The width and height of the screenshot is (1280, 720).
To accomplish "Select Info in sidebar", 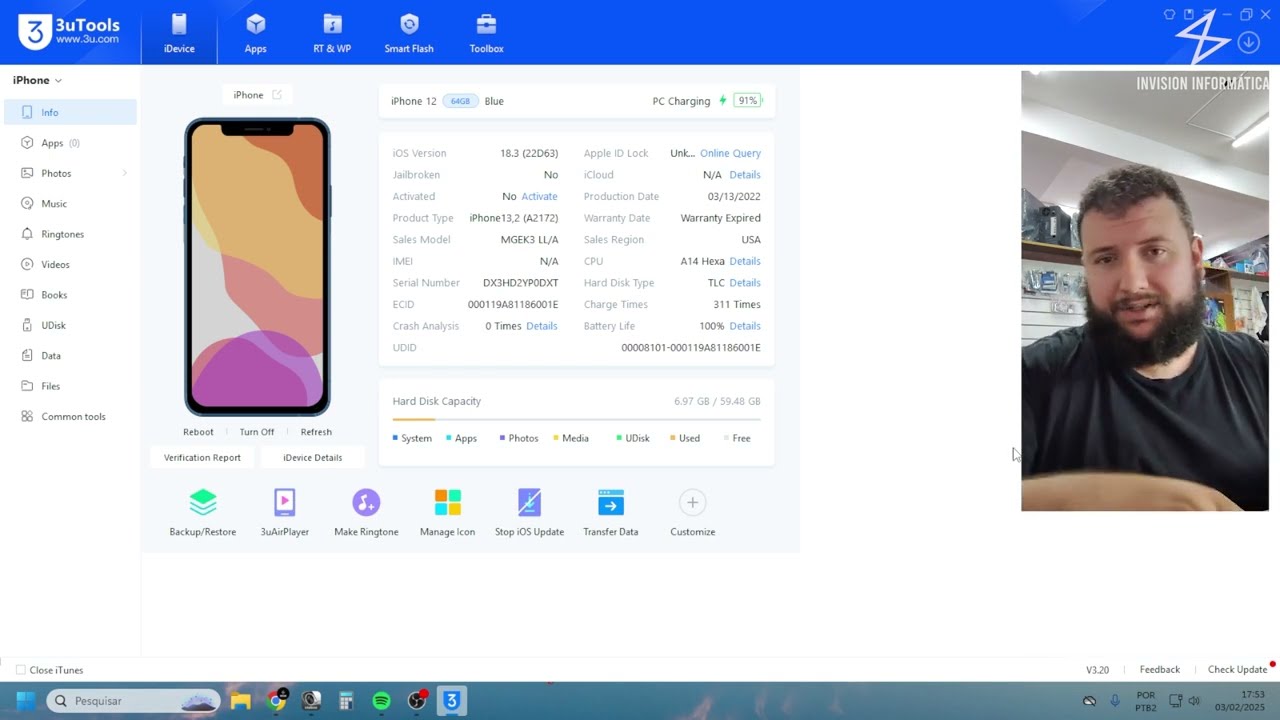I will [x=70, y=112].
